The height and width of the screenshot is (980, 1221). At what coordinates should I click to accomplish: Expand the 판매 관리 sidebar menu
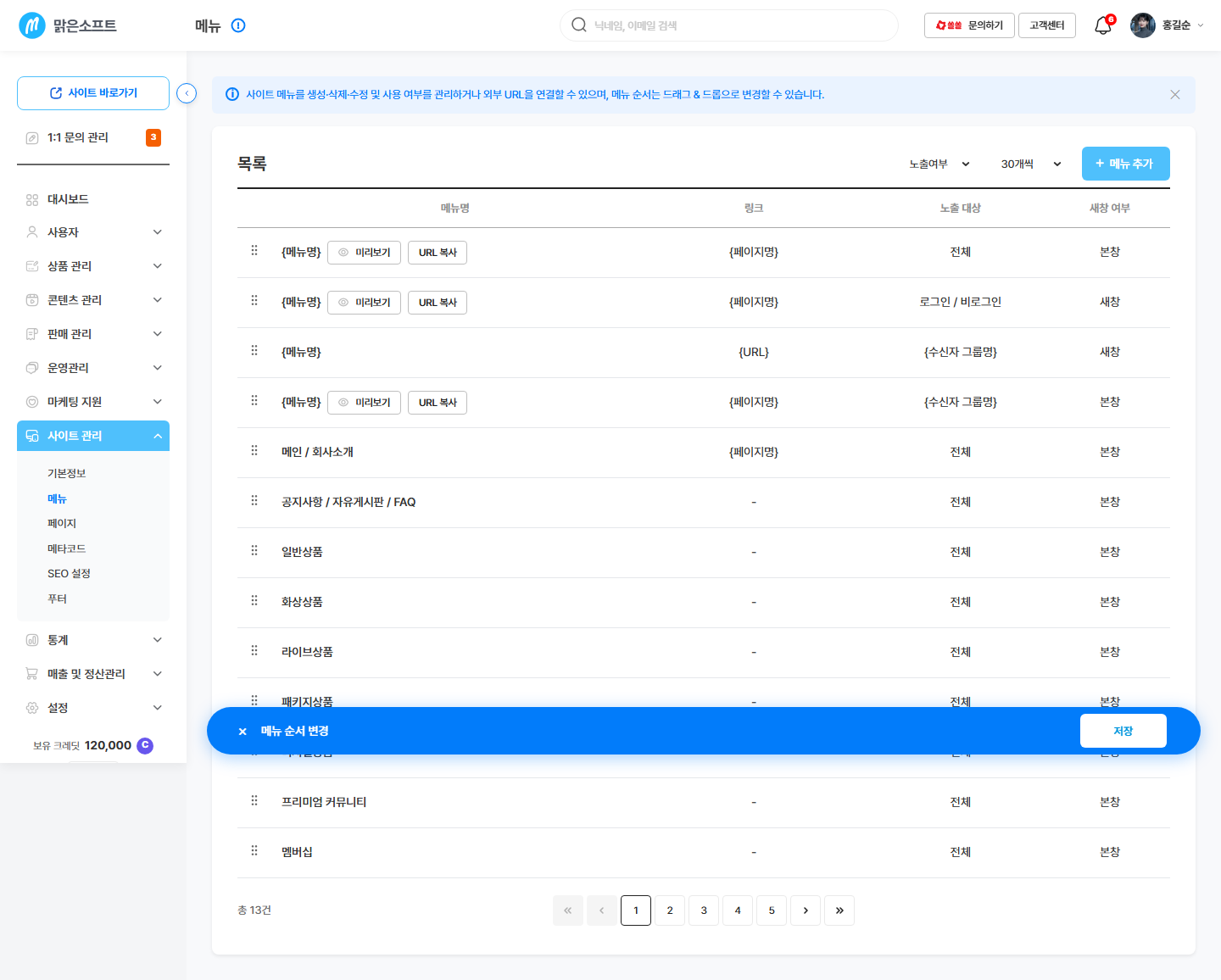[x=93, y=334]
